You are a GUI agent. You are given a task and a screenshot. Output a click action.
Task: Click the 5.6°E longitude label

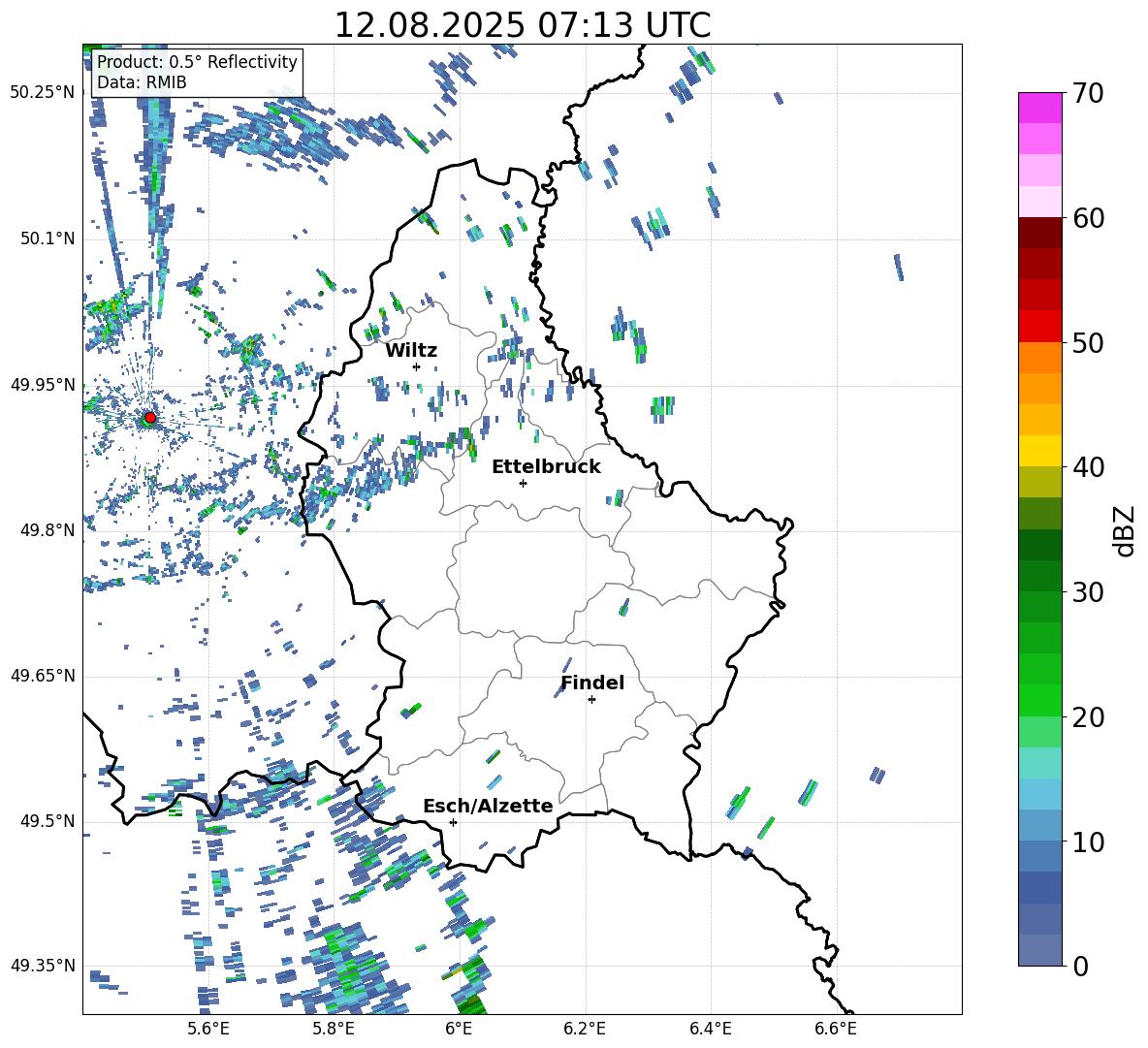(x=207, y=1029)
